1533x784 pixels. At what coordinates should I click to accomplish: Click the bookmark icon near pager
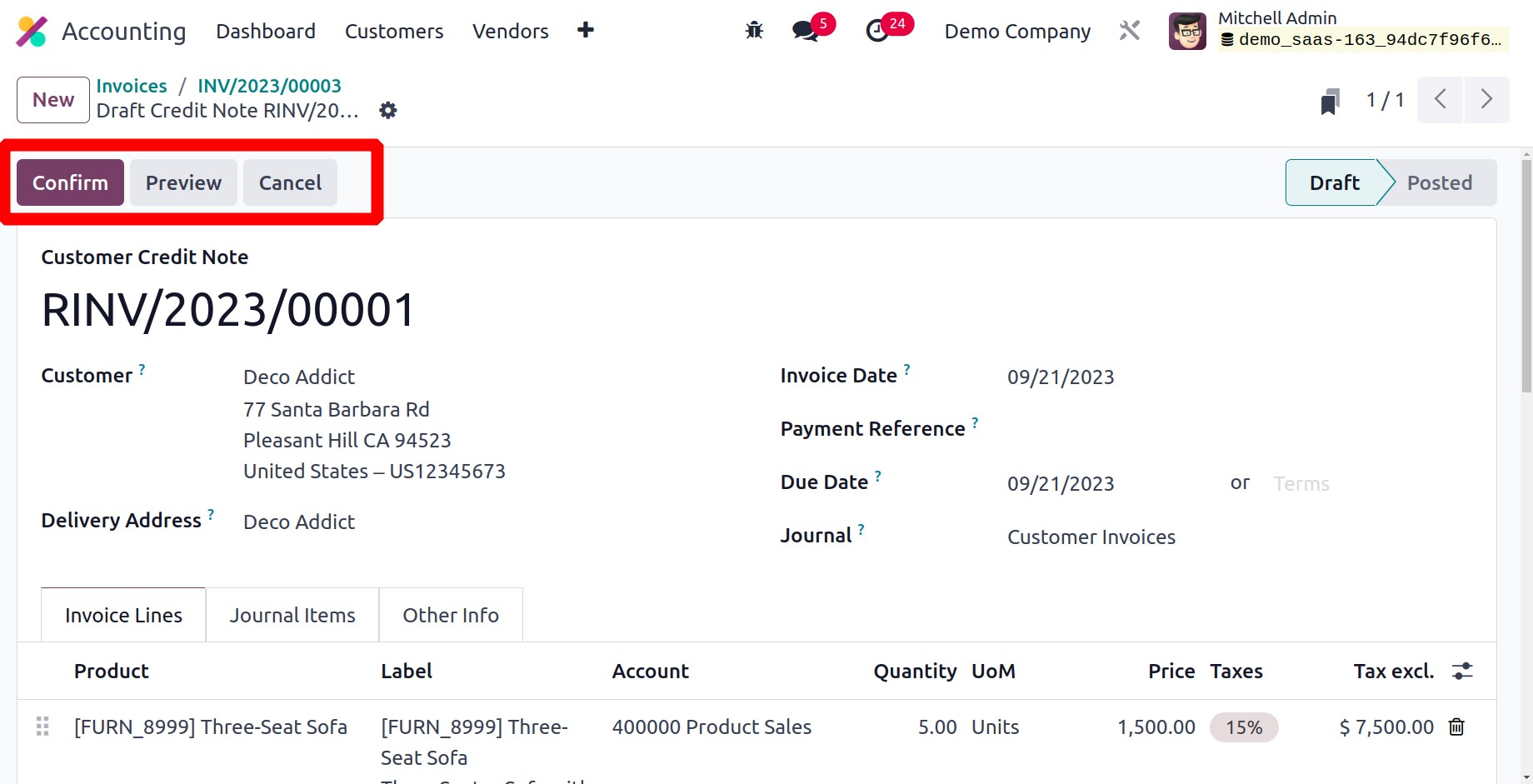[1330, 101]
